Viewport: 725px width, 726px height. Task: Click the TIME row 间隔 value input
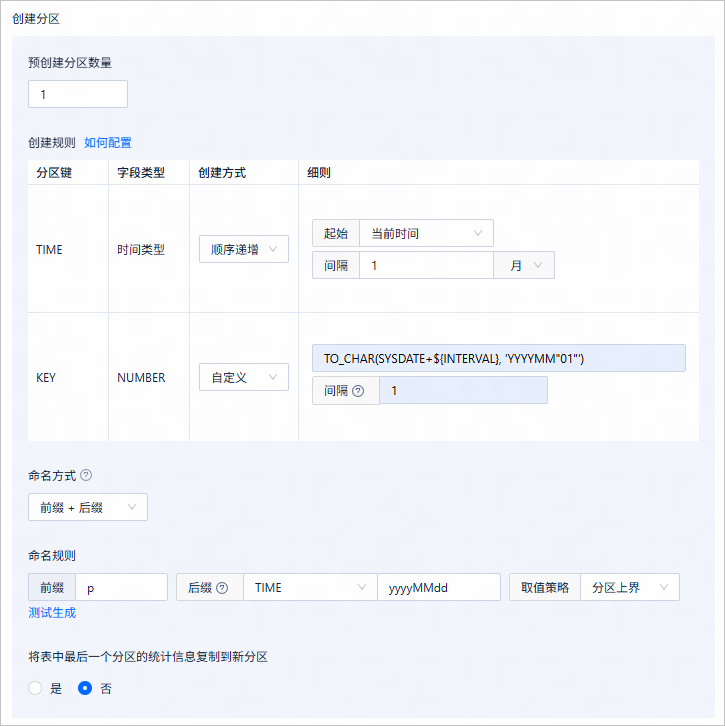(426, 265)
